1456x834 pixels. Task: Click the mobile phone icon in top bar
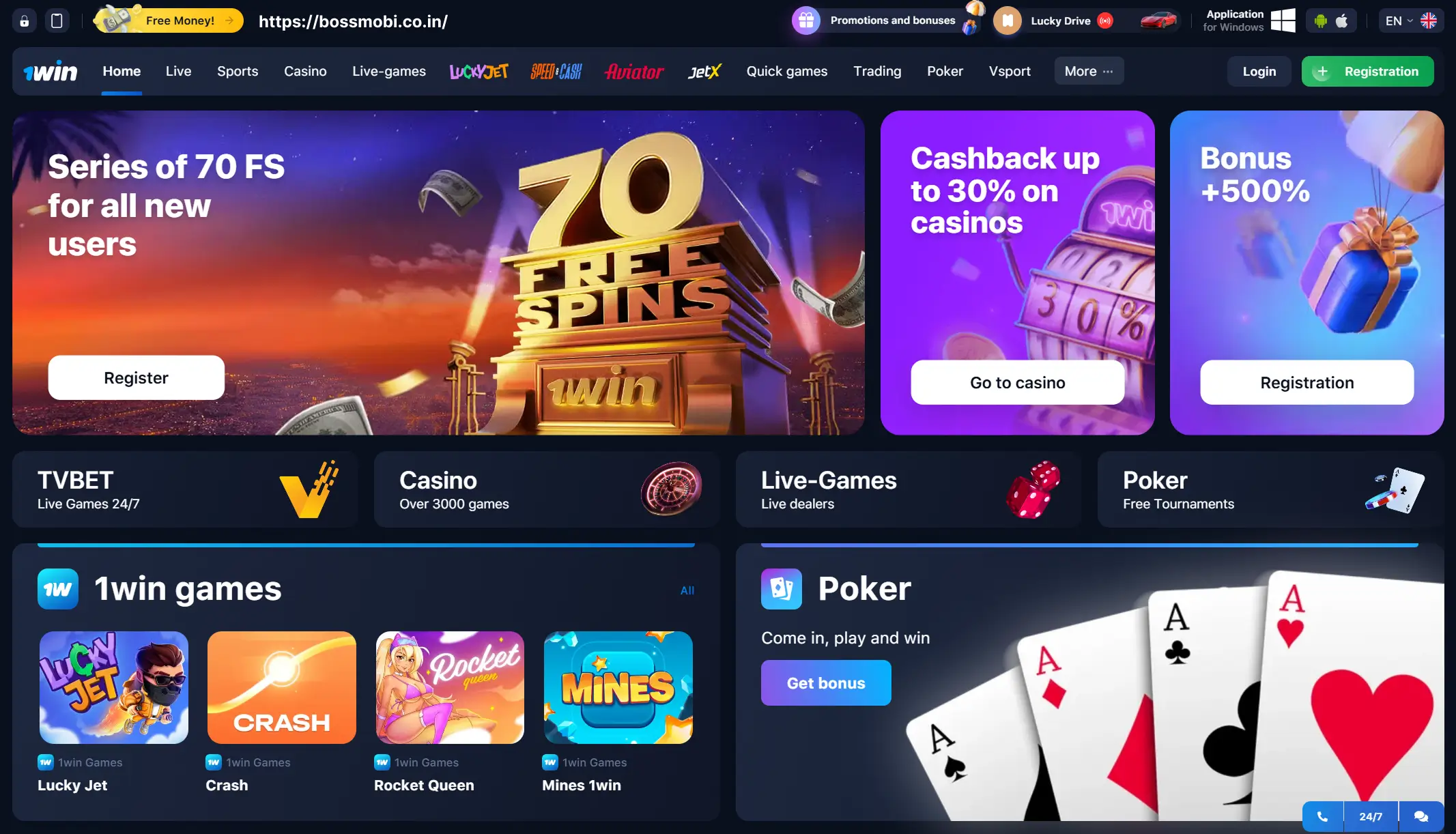tap(57, 21)
